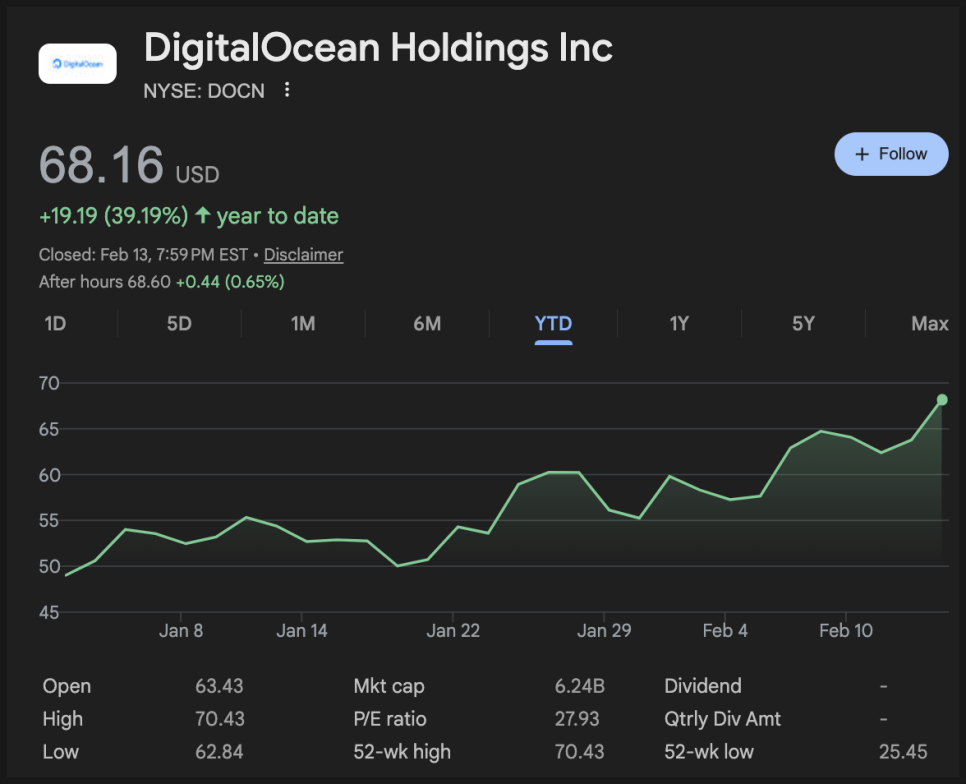Image resolution: width=966 pixels, height=784 pixels.
Task: Select the YTD tab
Action: click(x=553, y=324)
